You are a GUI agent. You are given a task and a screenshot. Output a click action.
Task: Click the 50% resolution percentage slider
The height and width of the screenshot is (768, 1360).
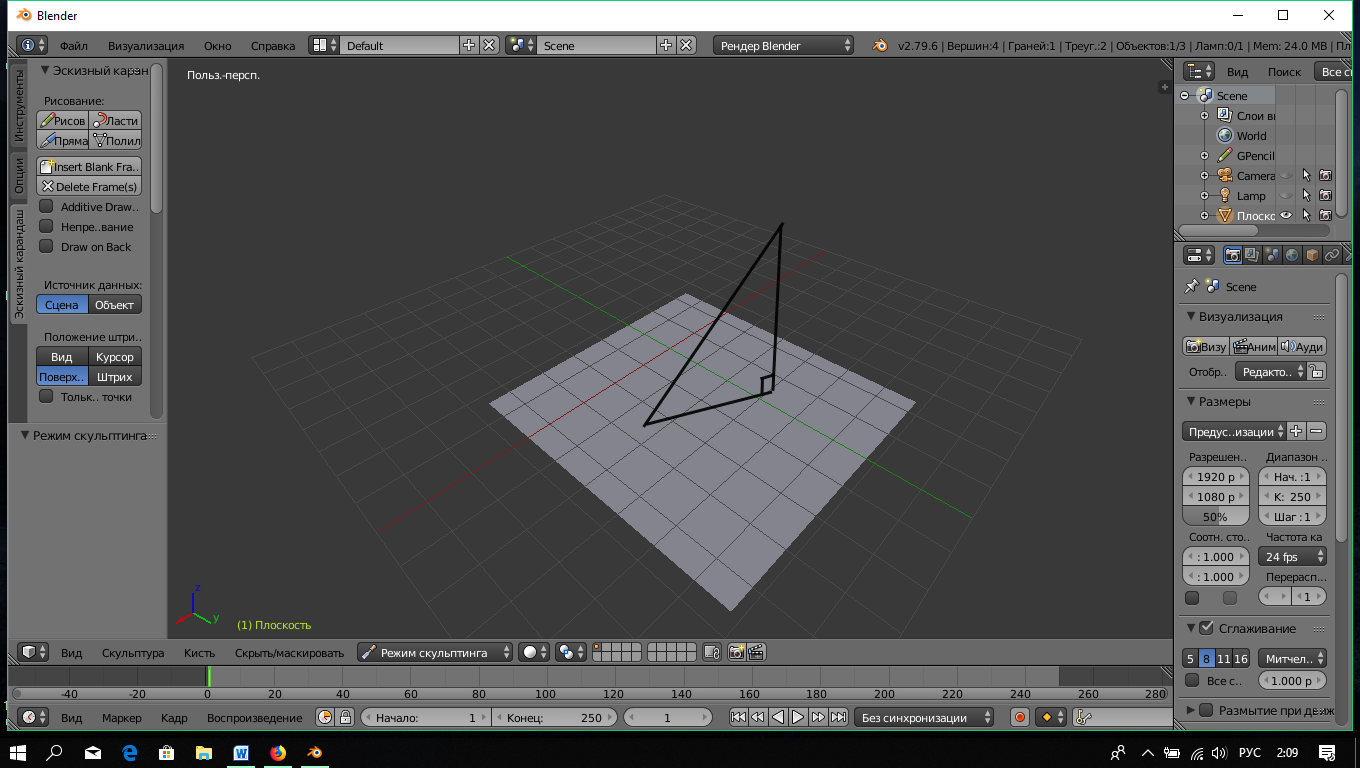point(1215,517)
